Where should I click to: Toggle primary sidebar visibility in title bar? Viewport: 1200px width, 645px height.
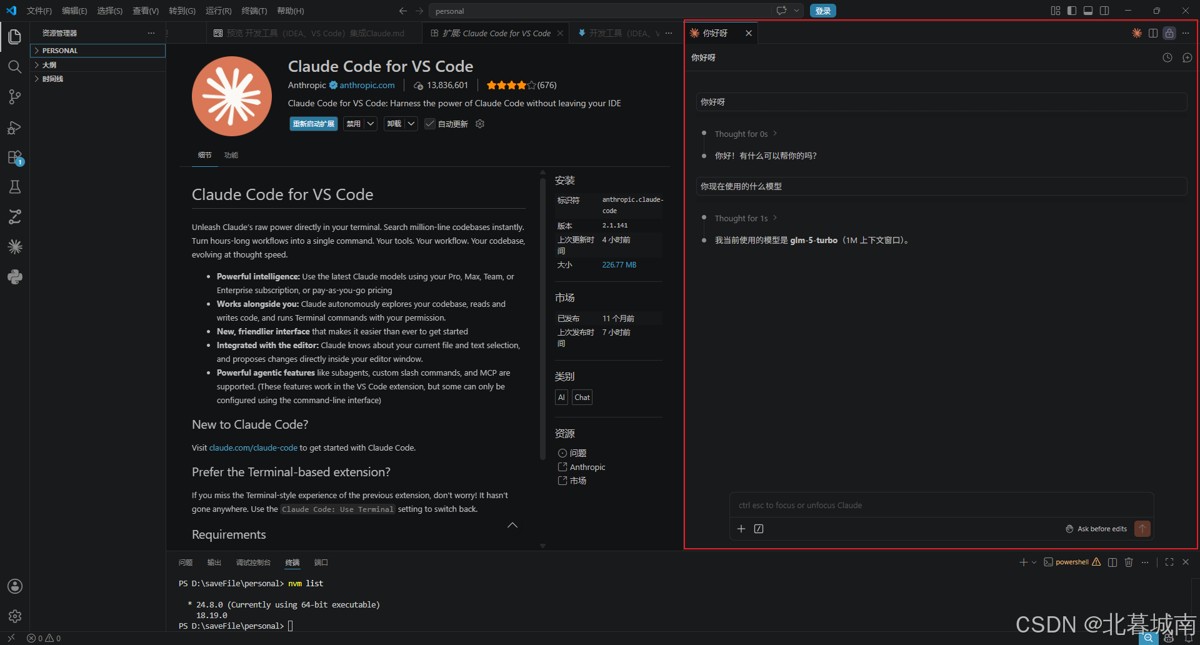(1071, 11)
